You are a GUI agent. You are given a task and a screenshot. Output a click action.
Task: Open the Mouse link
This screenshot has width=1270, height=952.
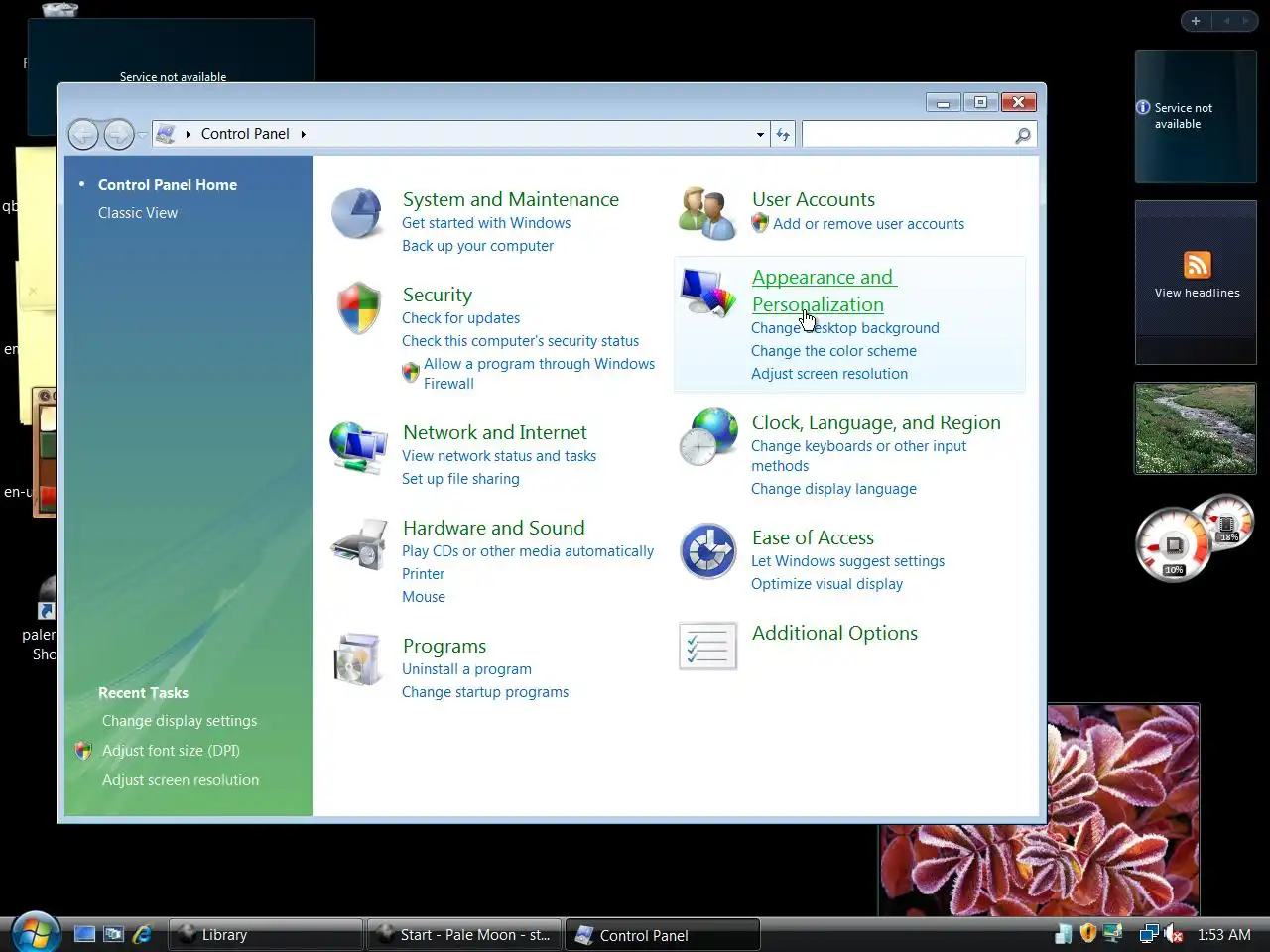(424, 597)
